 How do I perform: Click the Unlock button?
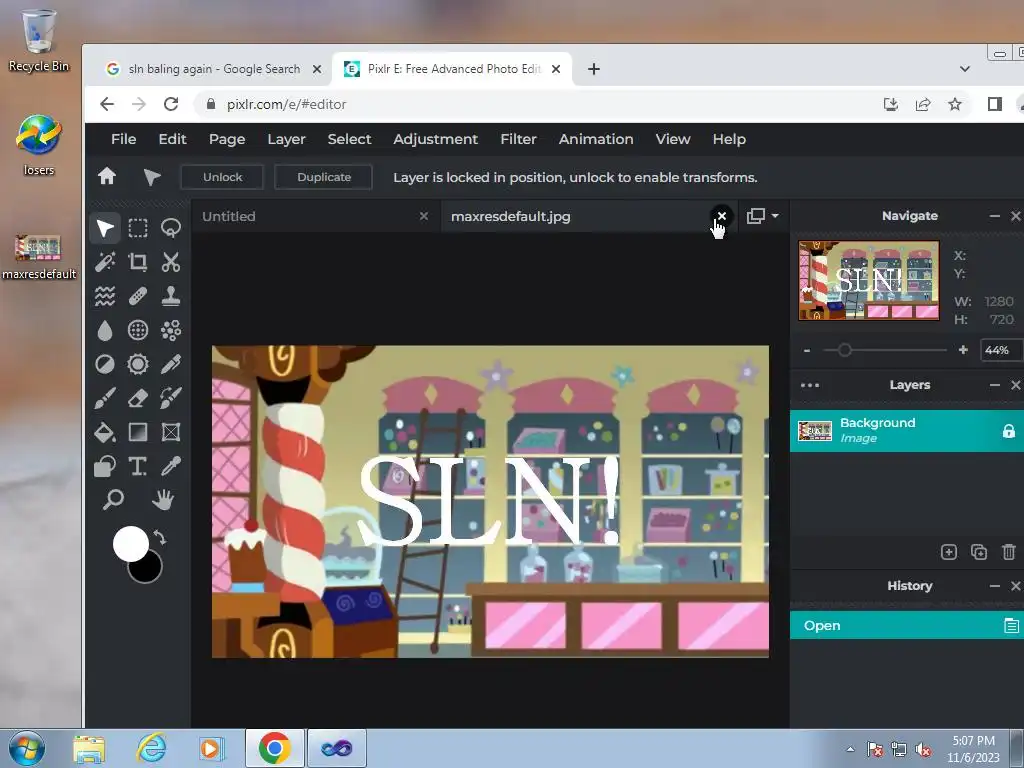[x=222, y=177]
